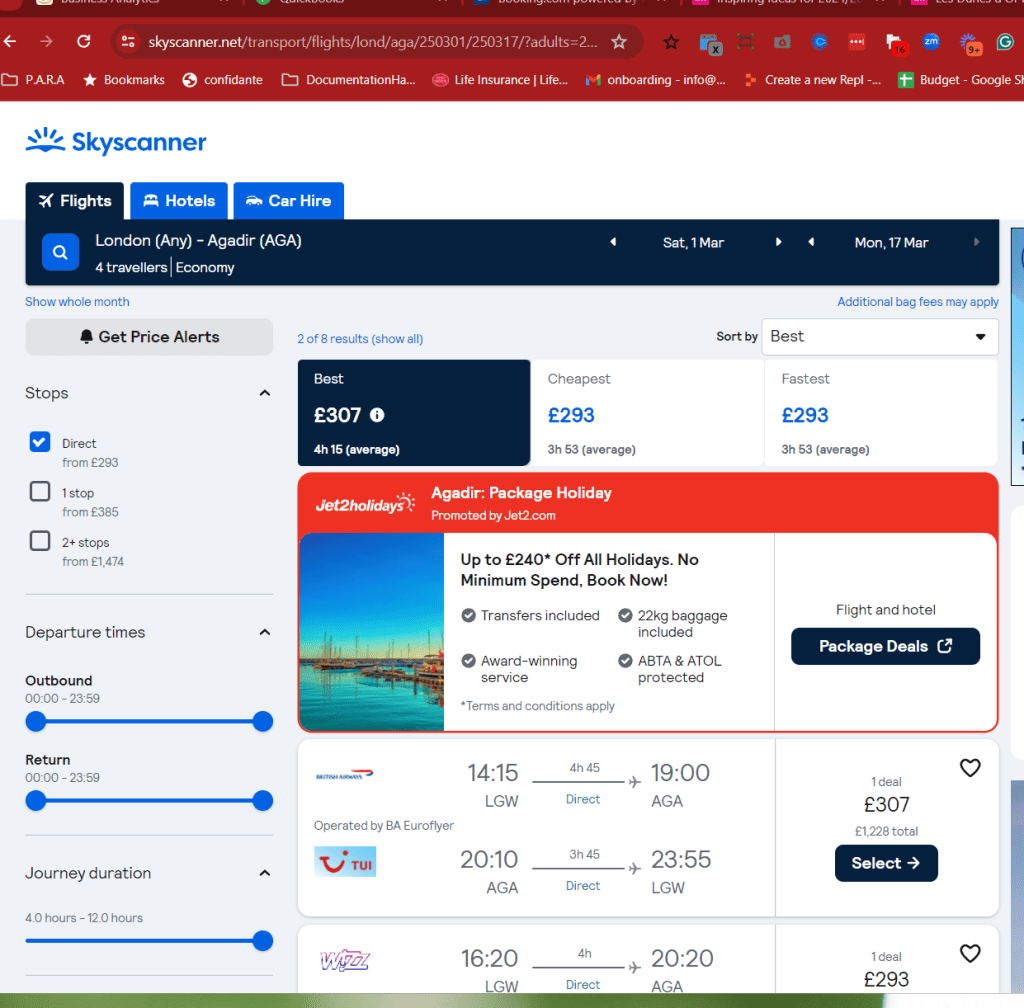Click Promoted by Jet2.com text
The height and width of the screenshot is (1008, 1024).
[493, 515]
